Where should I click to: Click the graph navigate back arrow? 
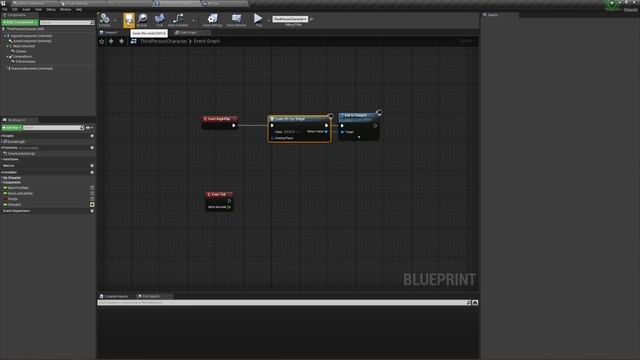[111, 41]
